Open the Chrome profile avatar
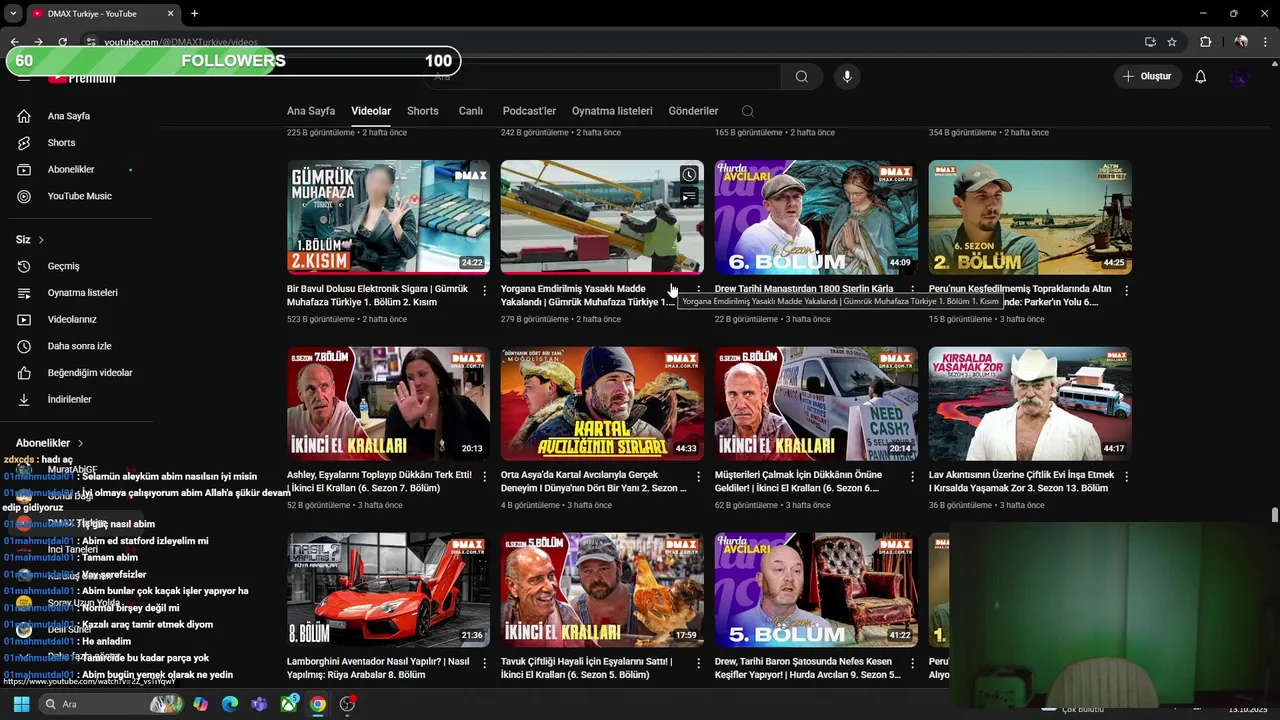1280x720 pixels. tap(1241, 42)
